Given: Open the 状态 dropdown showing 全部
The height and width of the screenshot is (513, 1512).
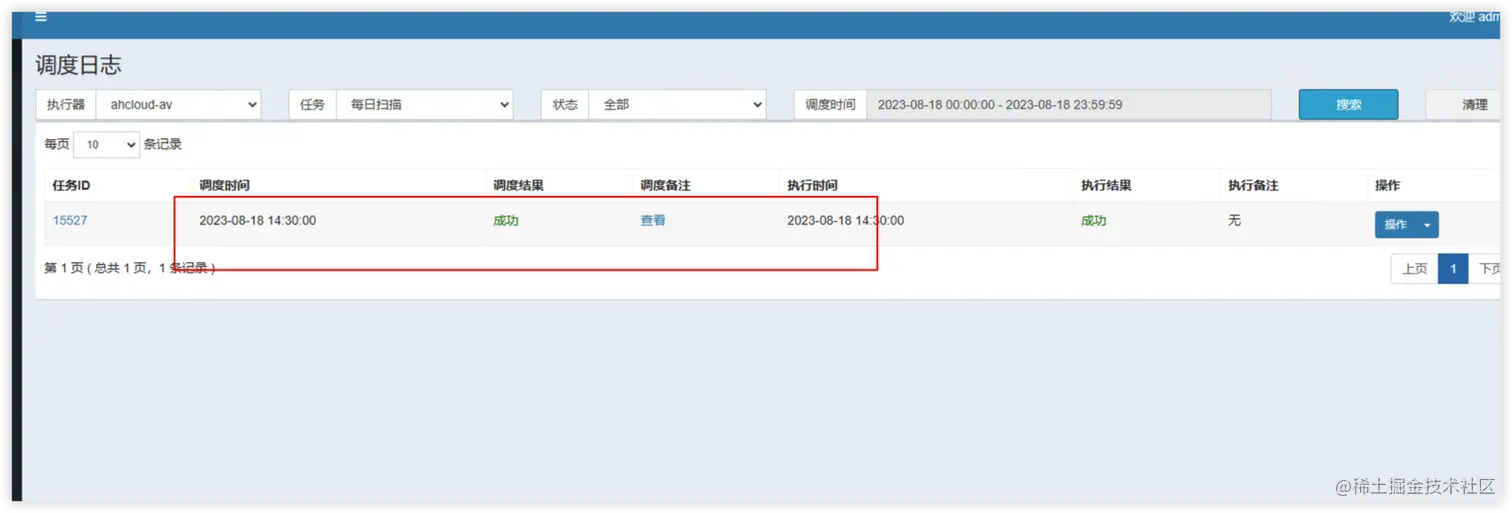Looking at the screenshot, I should 678,104.
